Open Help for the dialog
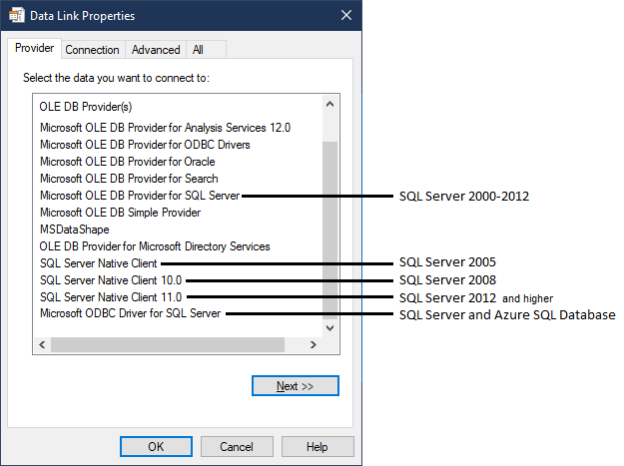Screen dimensions: 624x466 [x=317, y=447]
